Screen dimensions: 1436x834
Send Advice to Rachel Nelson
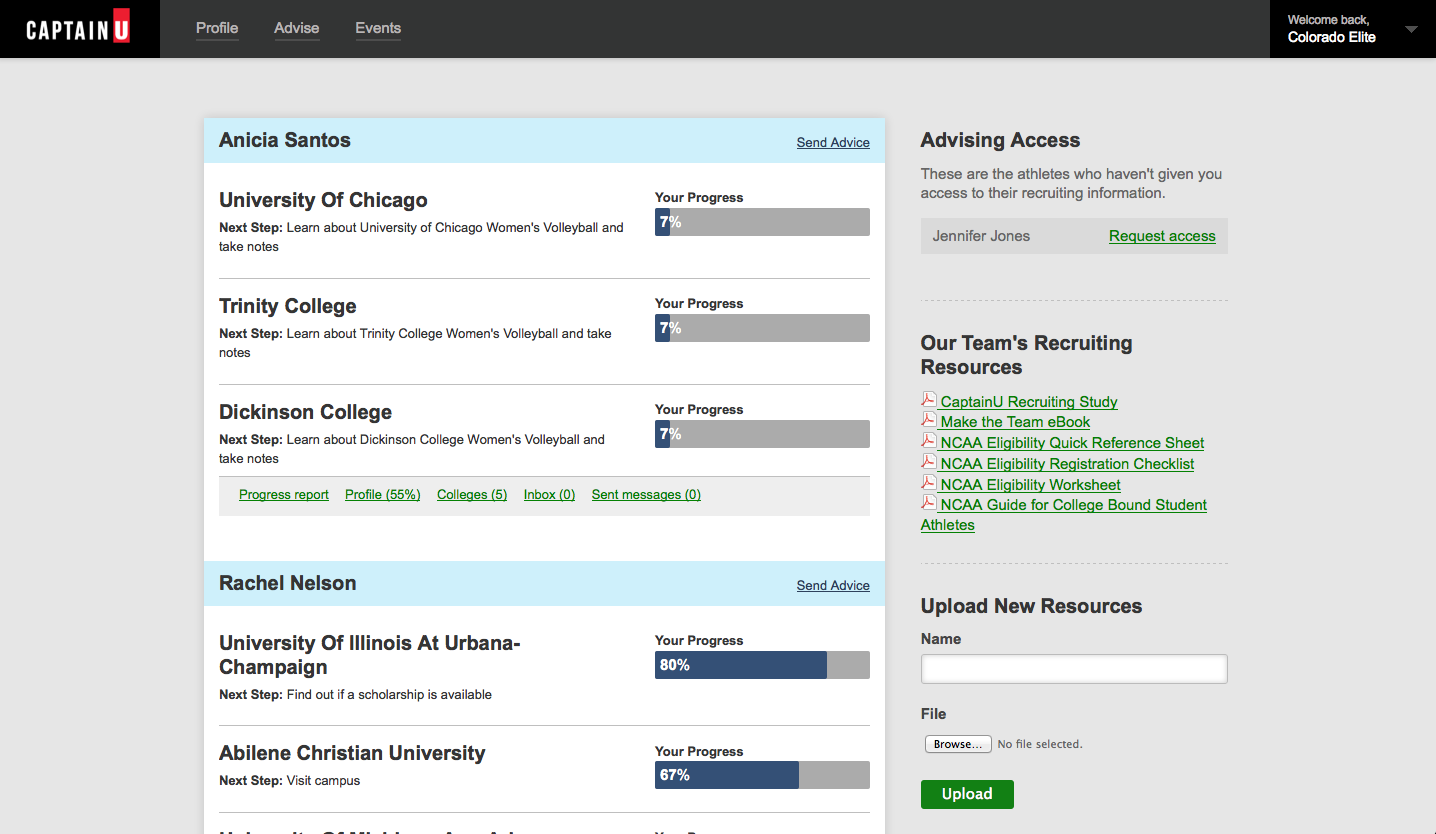click(x=833, y=585)
